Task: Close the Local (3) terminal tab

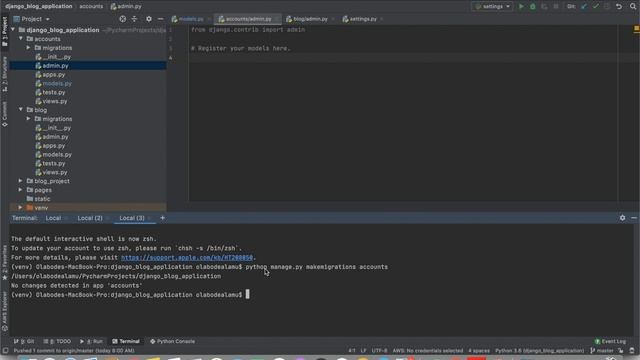Action: [149, 218]
